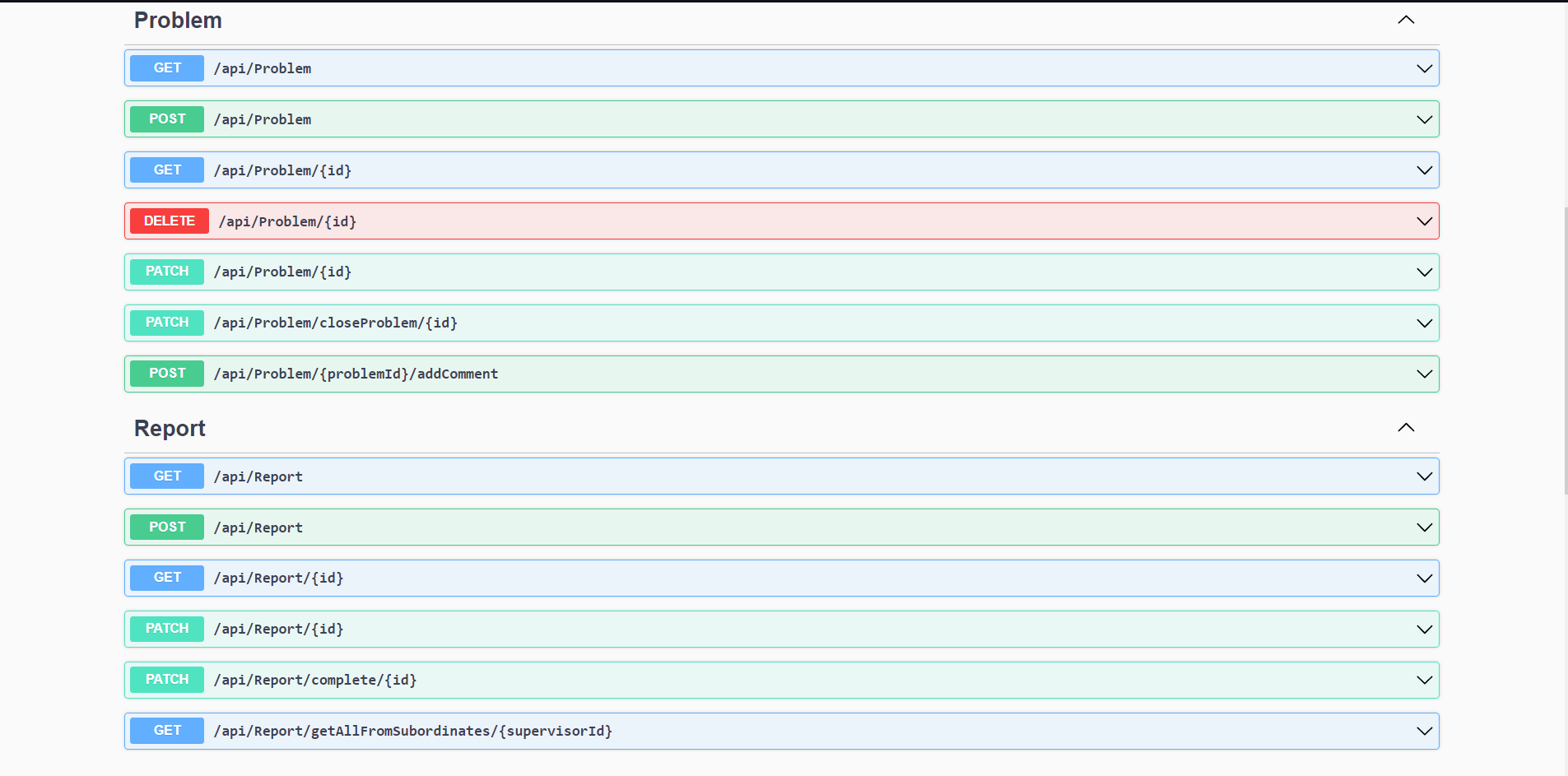Click GET badge for /api/Problem/{id}

coord(167,170)
